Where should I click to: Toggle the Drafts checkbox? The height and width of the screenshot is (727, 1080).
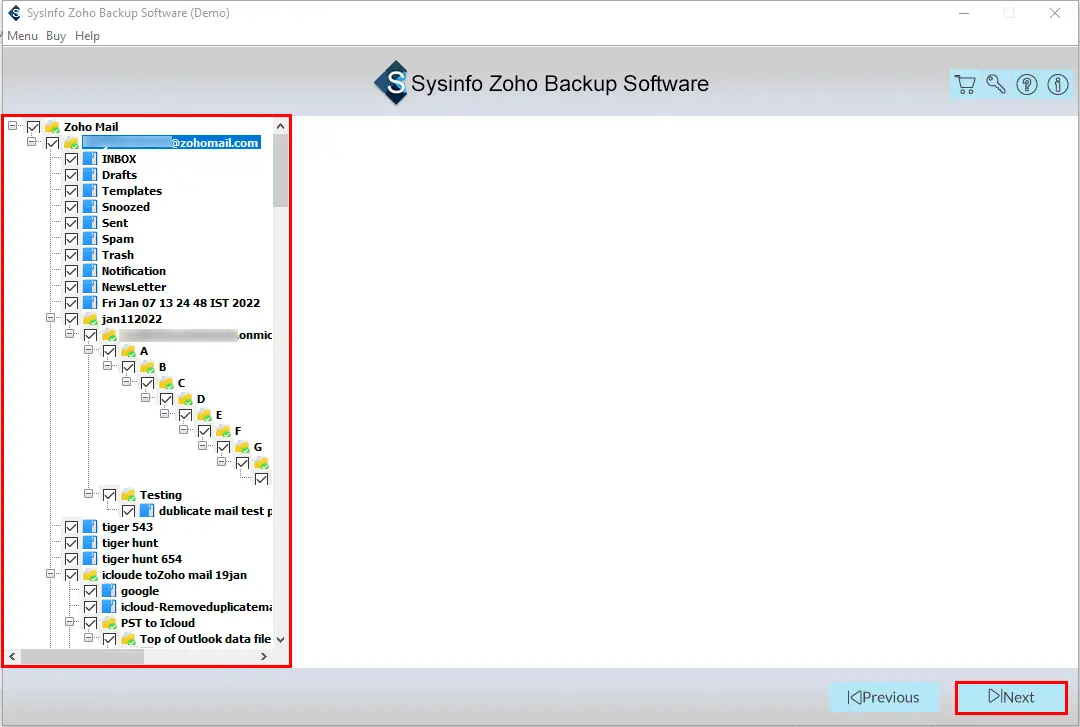click(x=71, y=174)
